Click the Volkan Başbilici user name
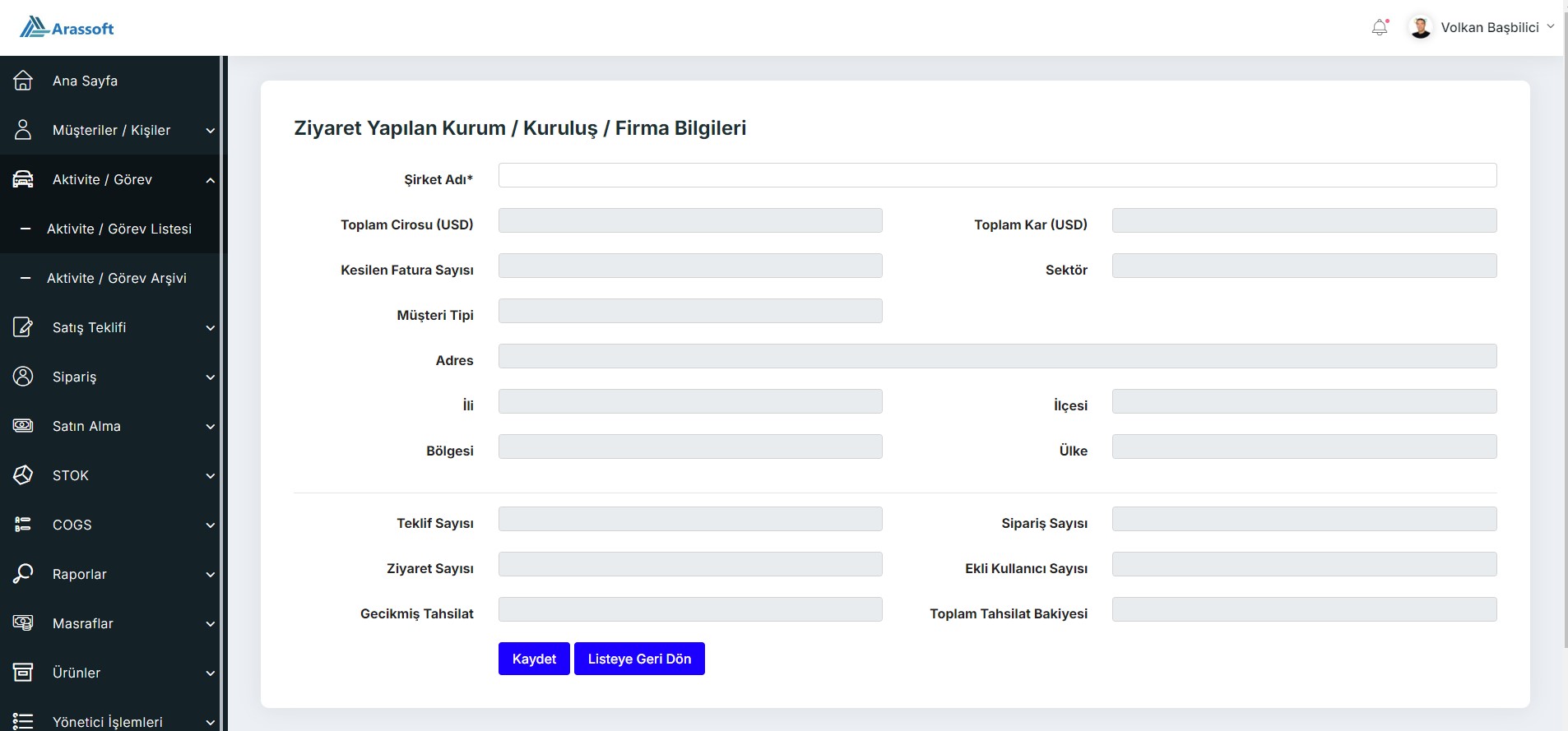1568x731 pixels. click(x=1490, y=27)
